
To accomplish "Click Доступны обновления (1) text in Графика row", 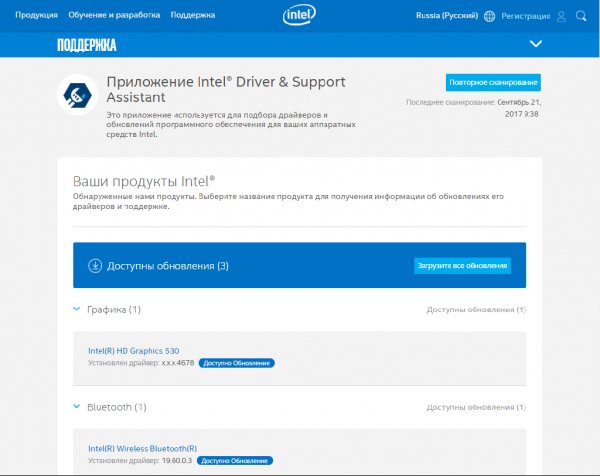I will 476,310.
